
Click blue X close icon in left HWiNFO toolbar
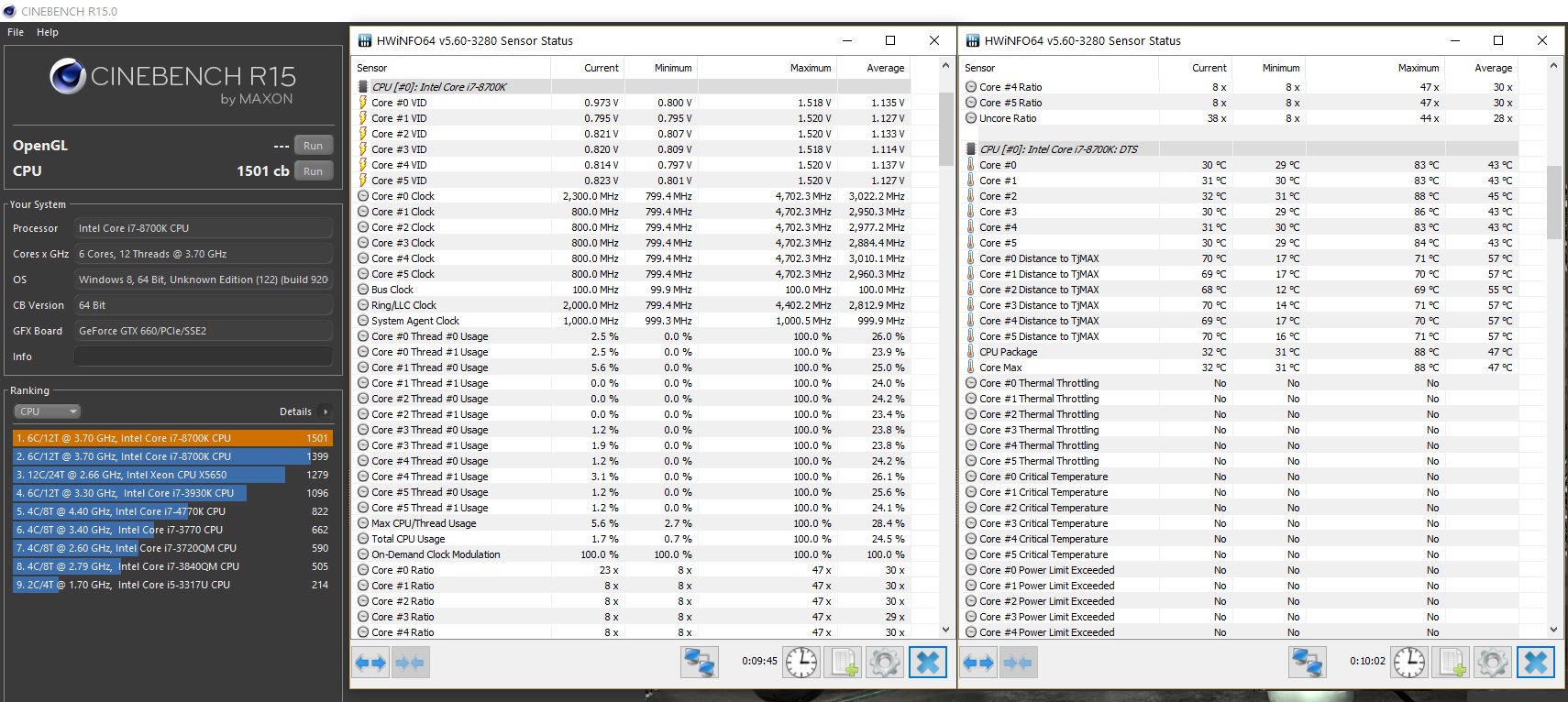point(928,663)
